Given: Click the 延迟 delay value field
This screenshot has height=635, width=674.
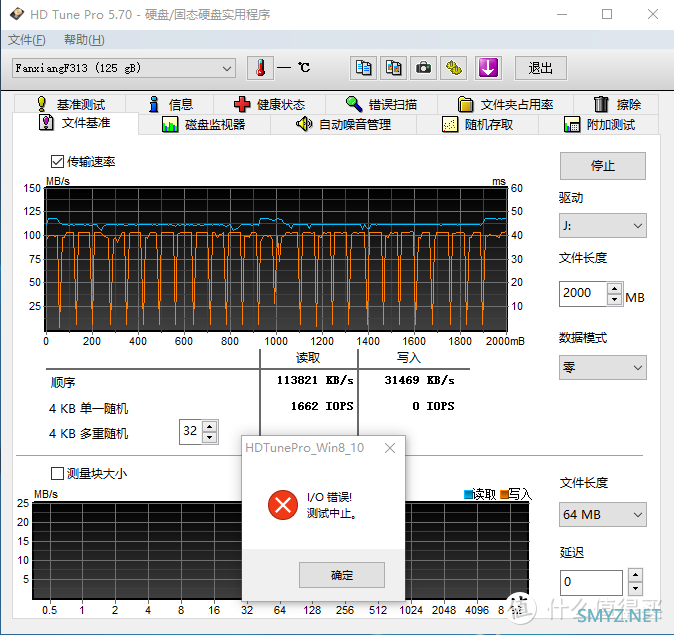Looking at the screenshot, I should [x=591, y=582].
